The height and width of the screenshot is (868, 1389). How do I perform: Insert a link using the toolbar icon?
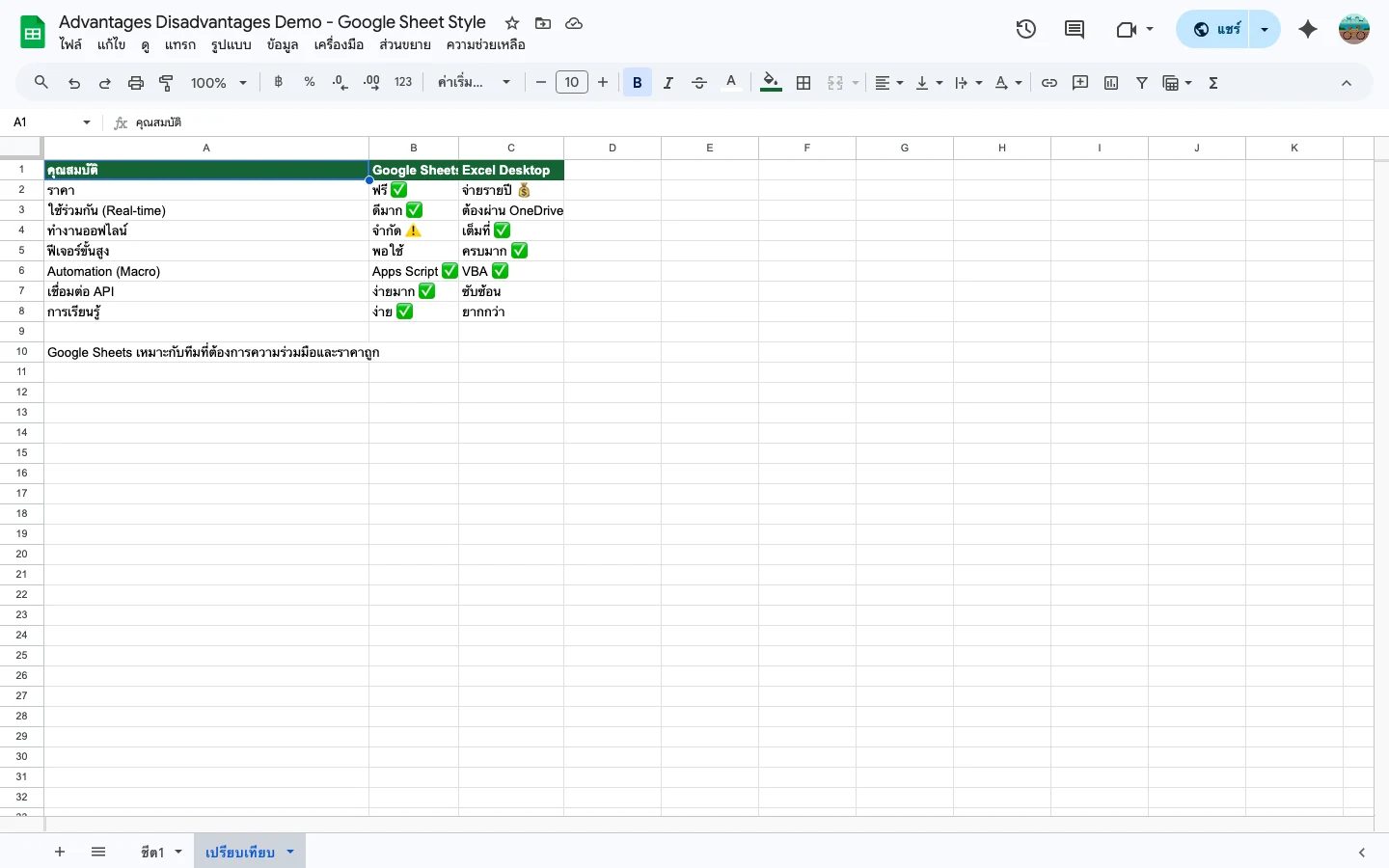coord(1049,82)
